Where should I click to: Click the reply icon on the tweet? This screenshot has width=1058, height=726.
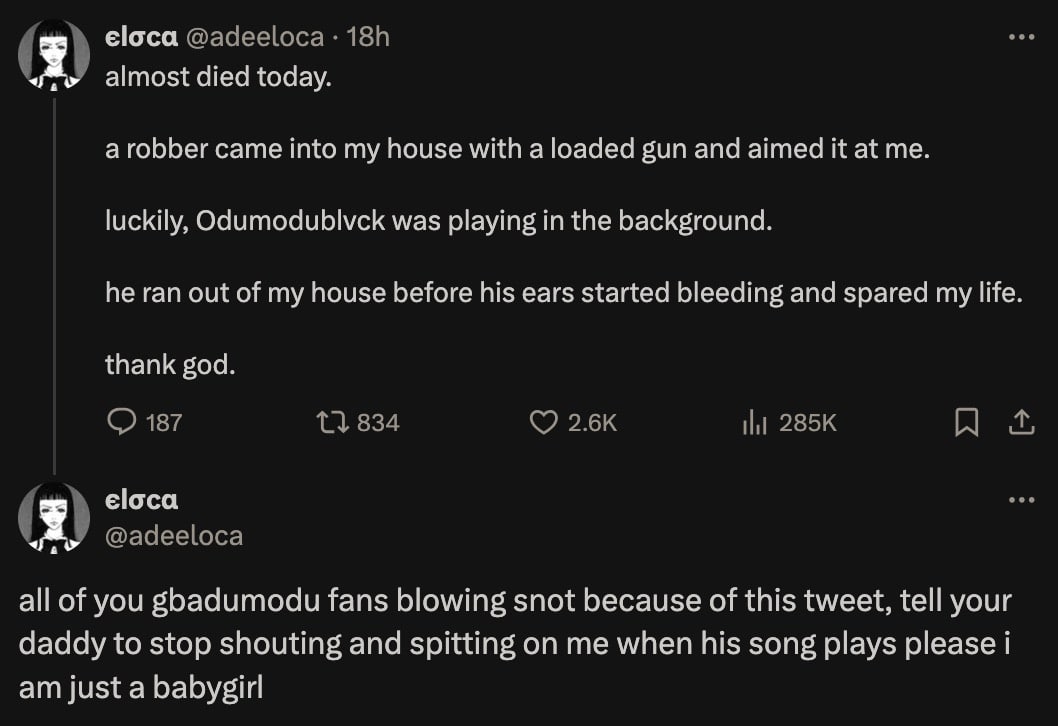[122, 423]
